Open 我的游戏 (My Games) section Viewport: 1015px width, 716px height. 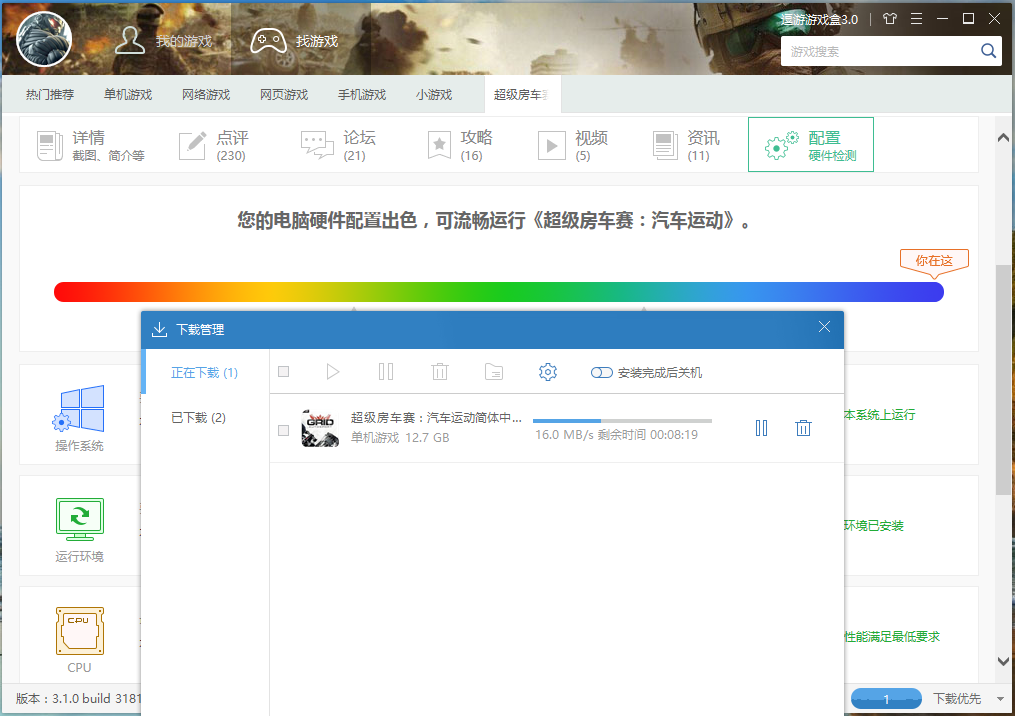(x=164, y=41)
